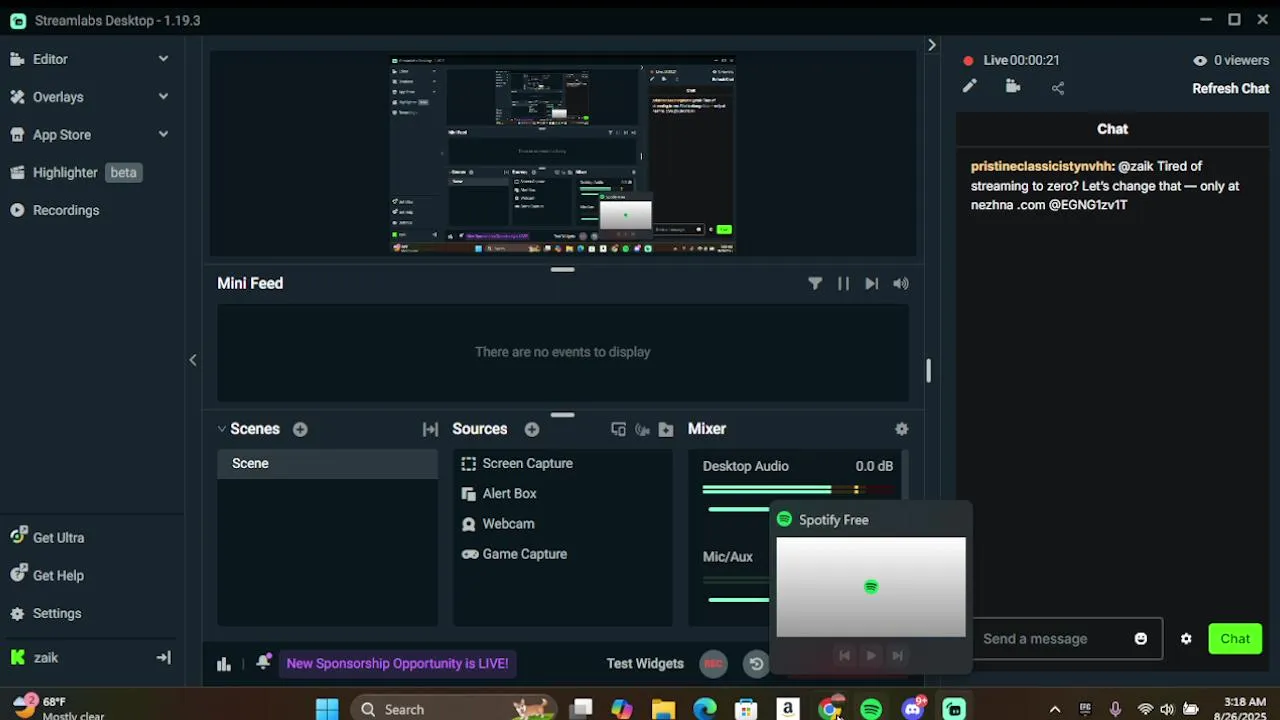Viewport: 1280px width, 720px height.
Task: Skip to next Spotify track in popup
Action: pyautogui.click(x=897, y=656)
